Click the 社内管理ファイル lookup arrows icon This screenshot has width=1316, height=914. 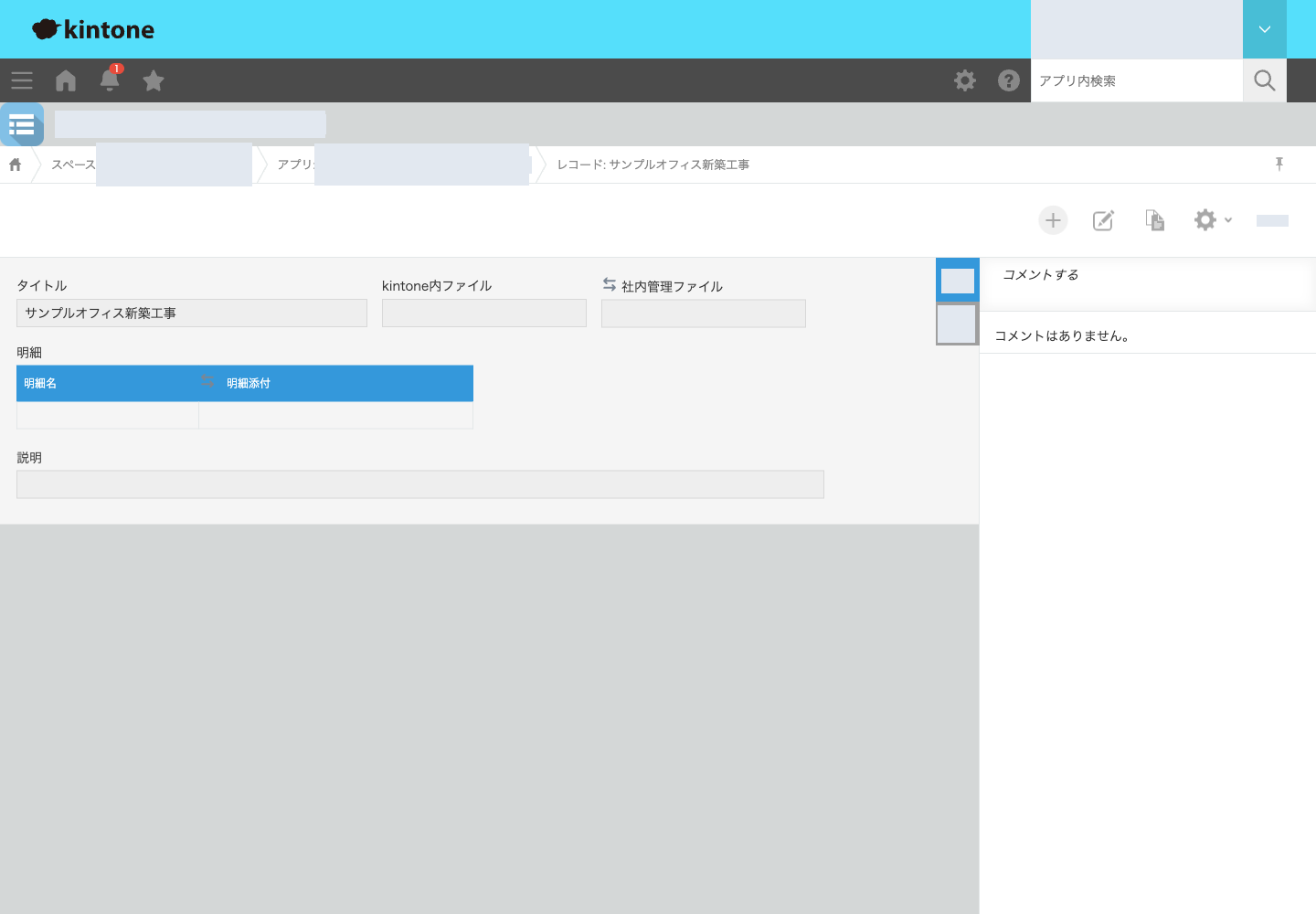[x=610, y=285]
